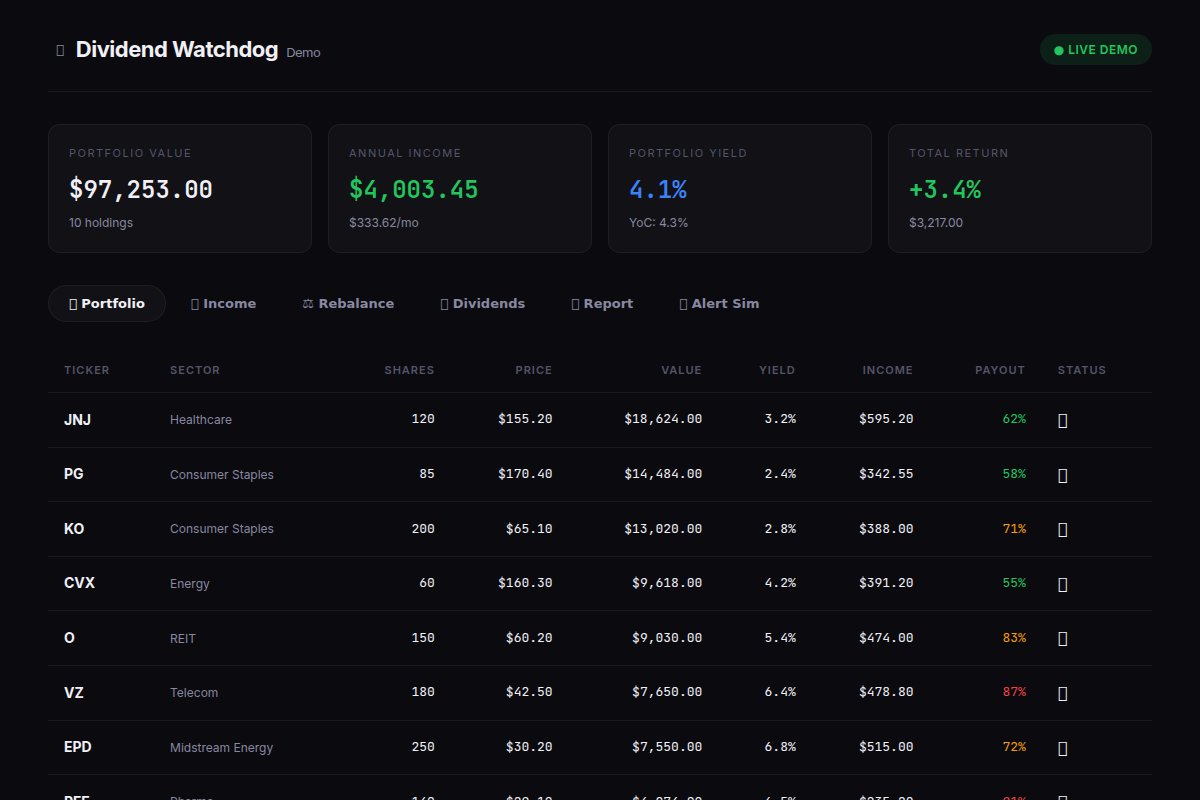Select the status icon for KO
This screenshot has width=1200, height=800.
pos(1062,529)
